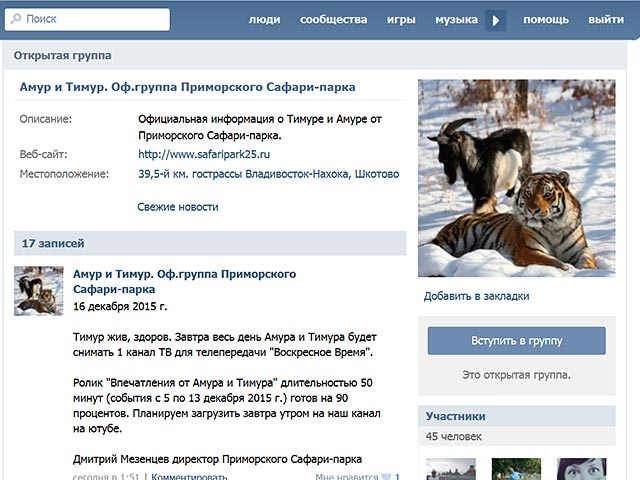This screenshot has height=480, width=640.
Task: Expand Свежие новости section
Action: [177, 207]
